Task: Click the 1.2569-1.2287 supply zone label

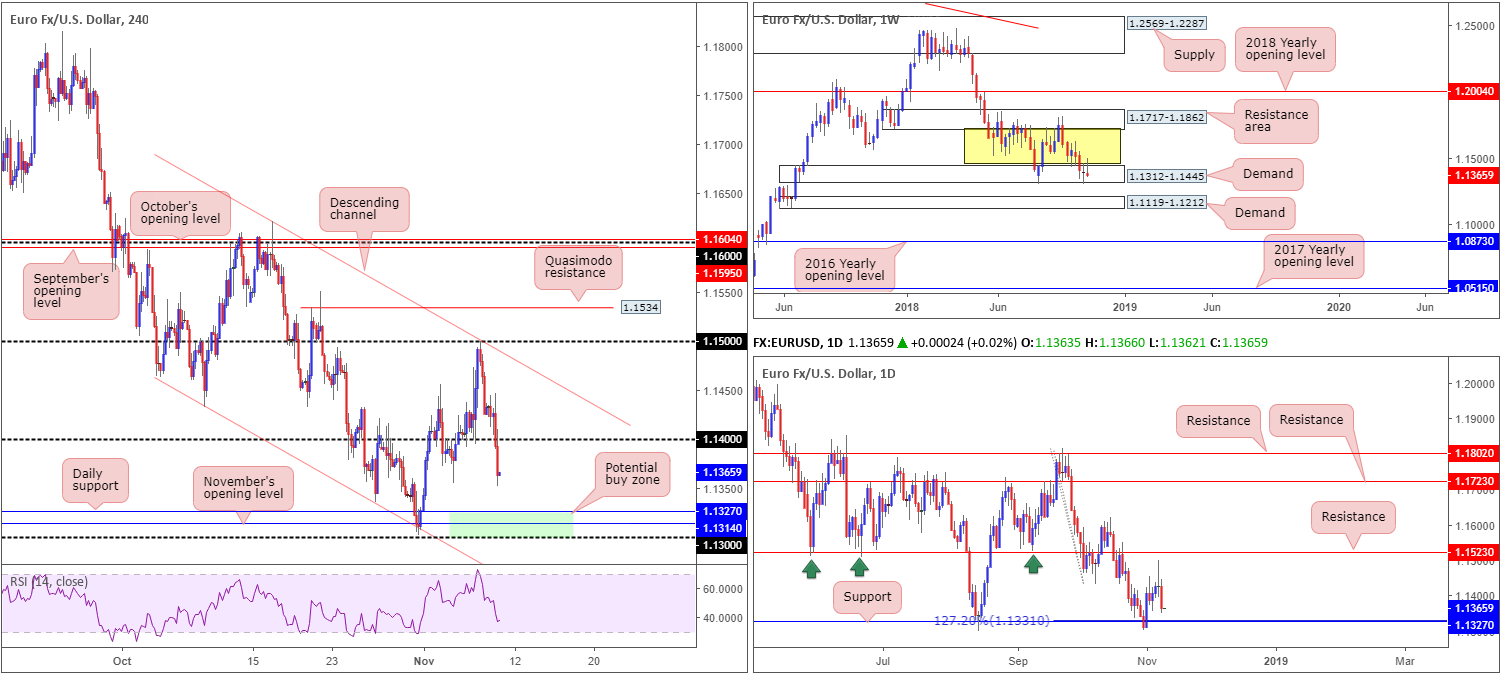Action: click(1166, 23)
